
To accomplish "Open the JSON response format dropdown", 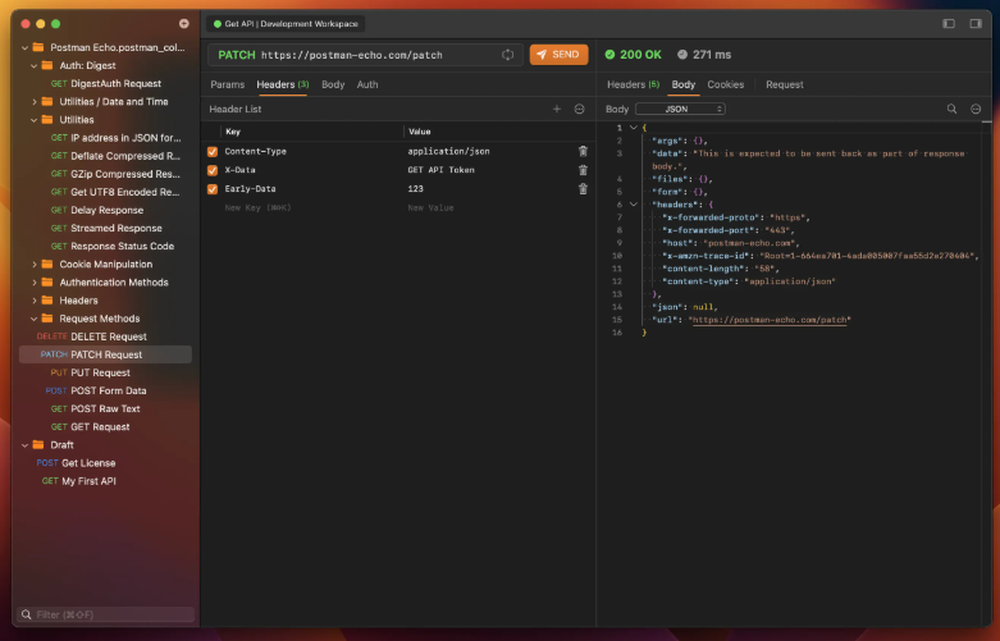I will [680, 109].
